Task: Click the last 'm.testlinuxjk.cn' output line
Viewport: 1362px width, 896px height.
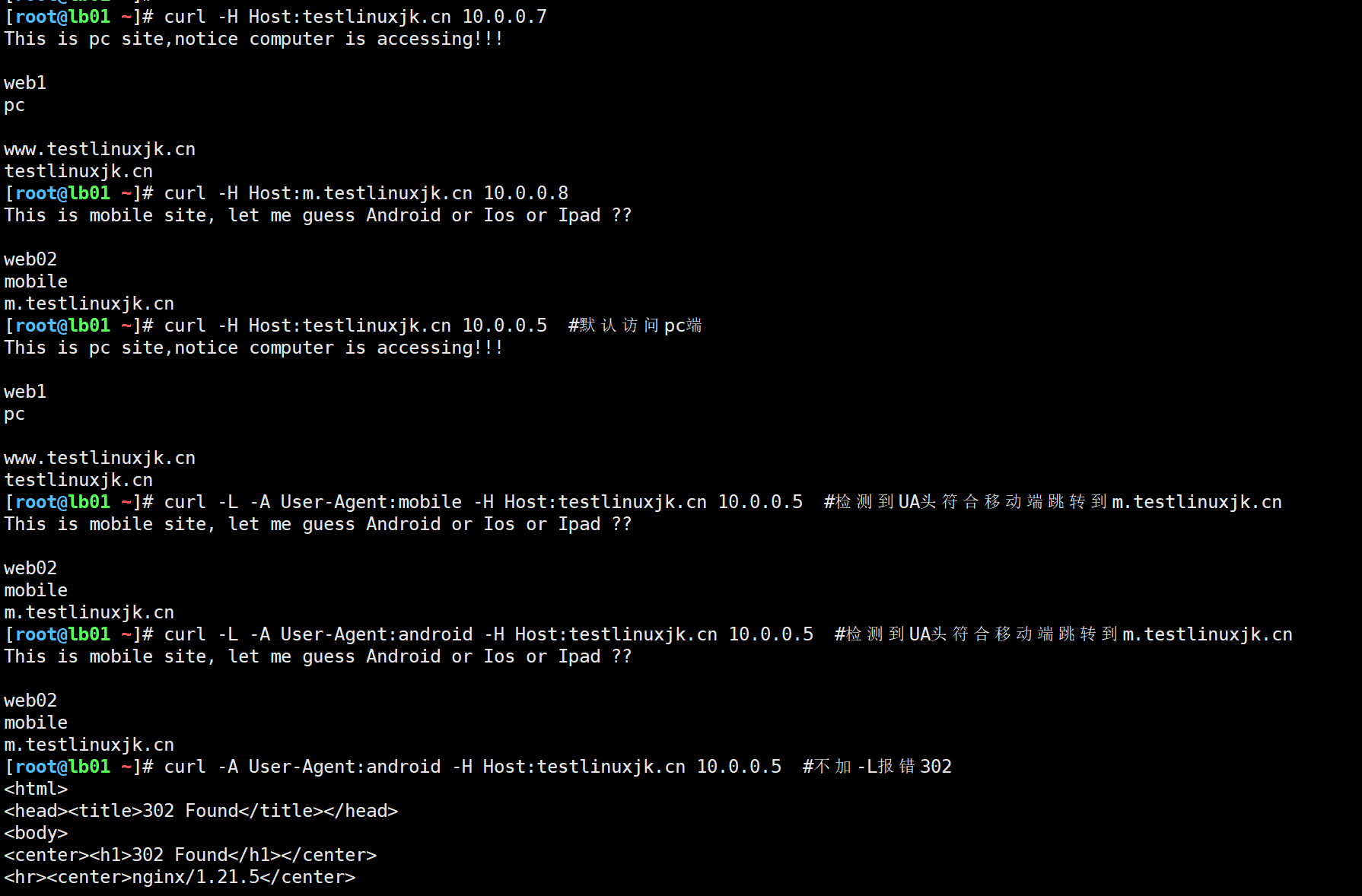Action: pos(89,745)
